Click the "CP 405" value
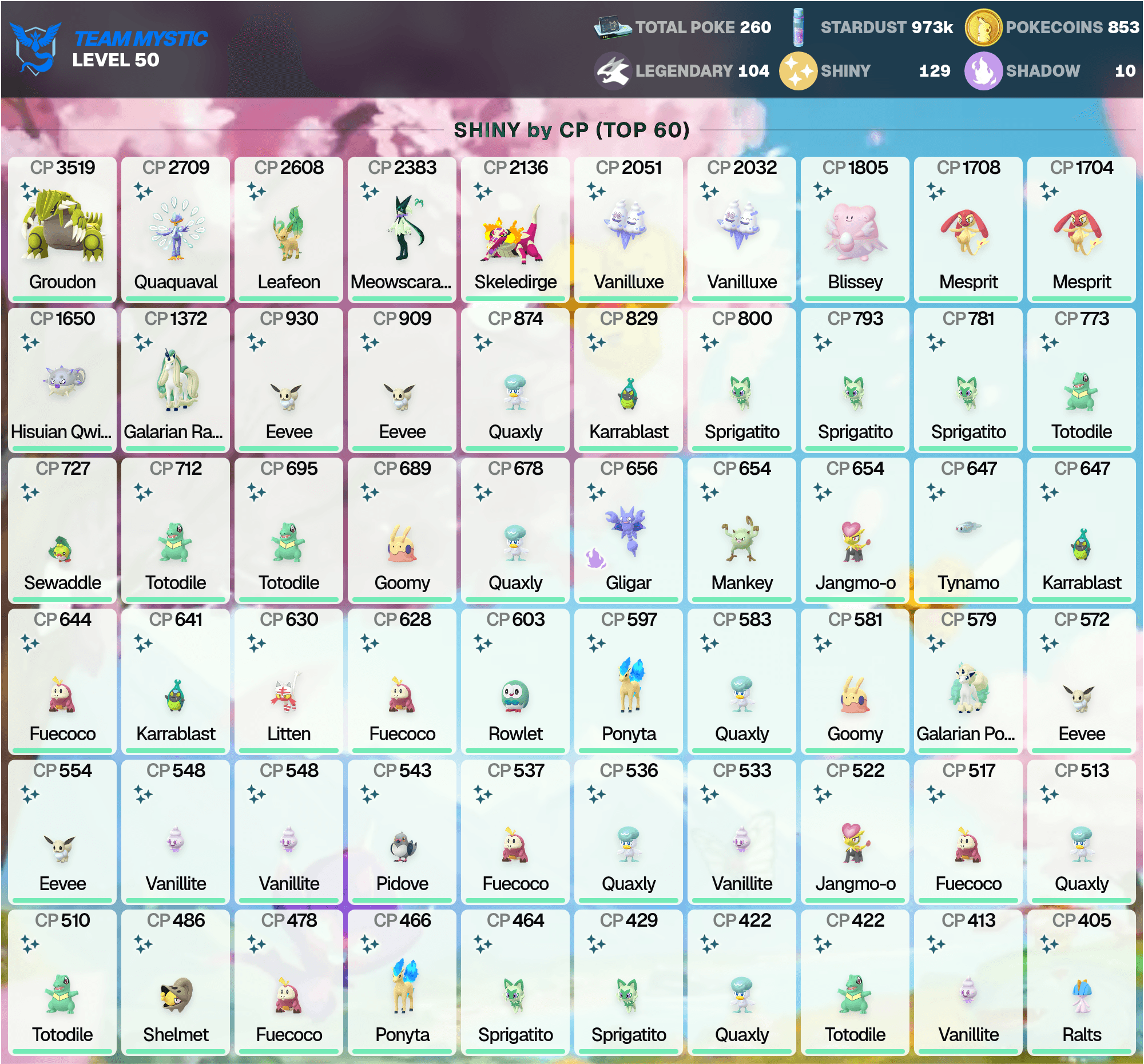This screenshot has width=1144, height=1064. (1082, 920)
